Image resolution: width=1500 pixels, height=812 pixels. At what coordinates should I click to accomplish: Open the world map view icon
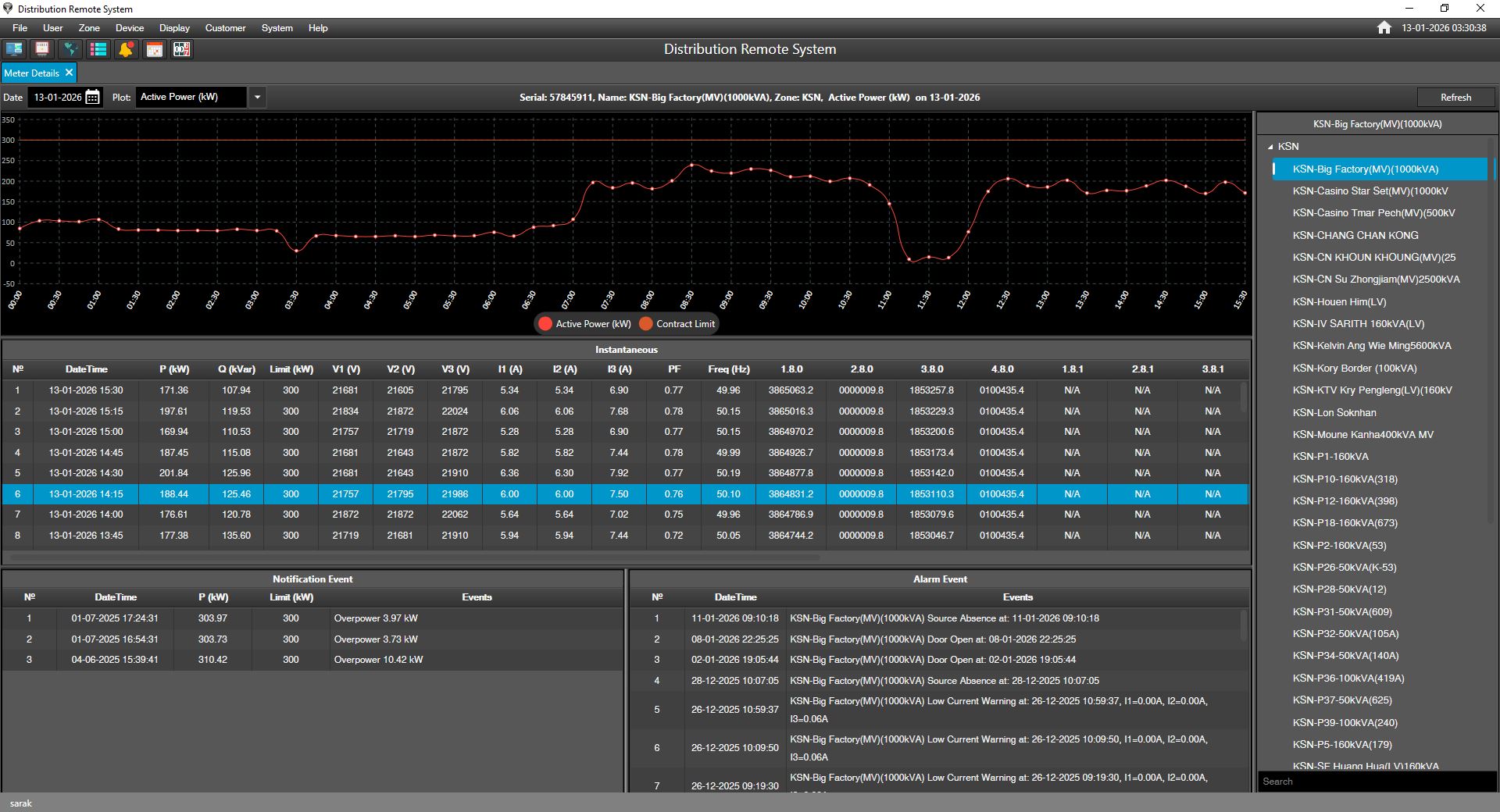point(70,49)
